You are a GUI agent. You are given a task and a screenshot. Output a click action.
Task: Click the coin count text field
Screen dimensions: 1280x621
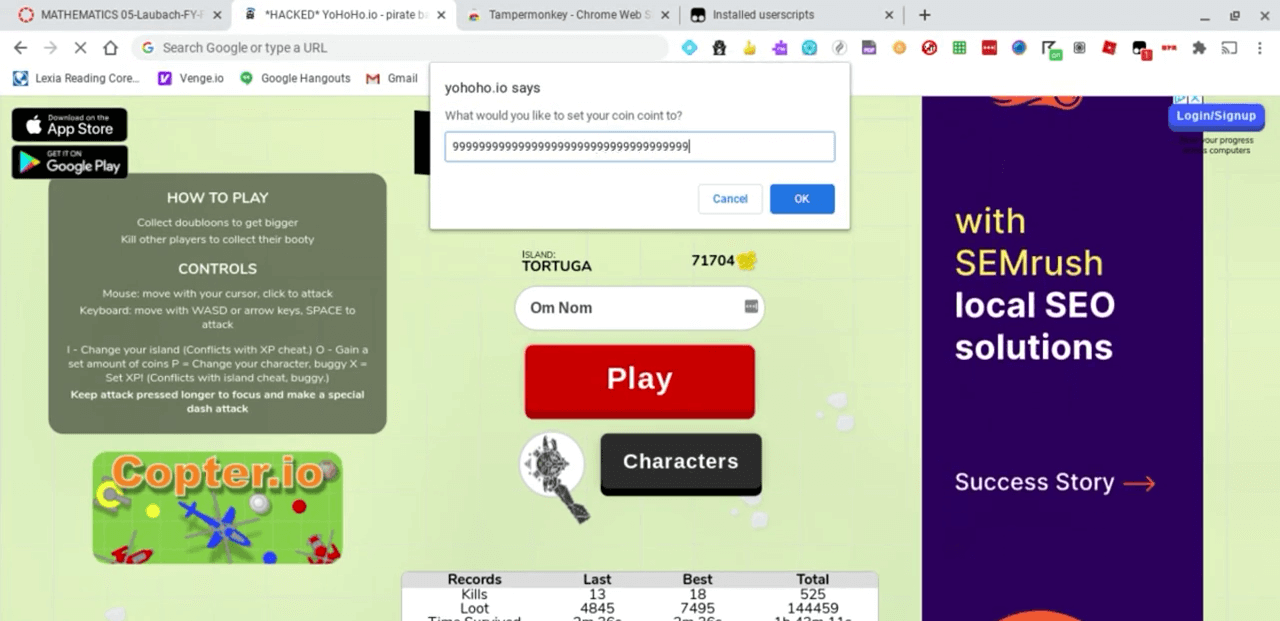pyautogui.click(x=640, y=146)
